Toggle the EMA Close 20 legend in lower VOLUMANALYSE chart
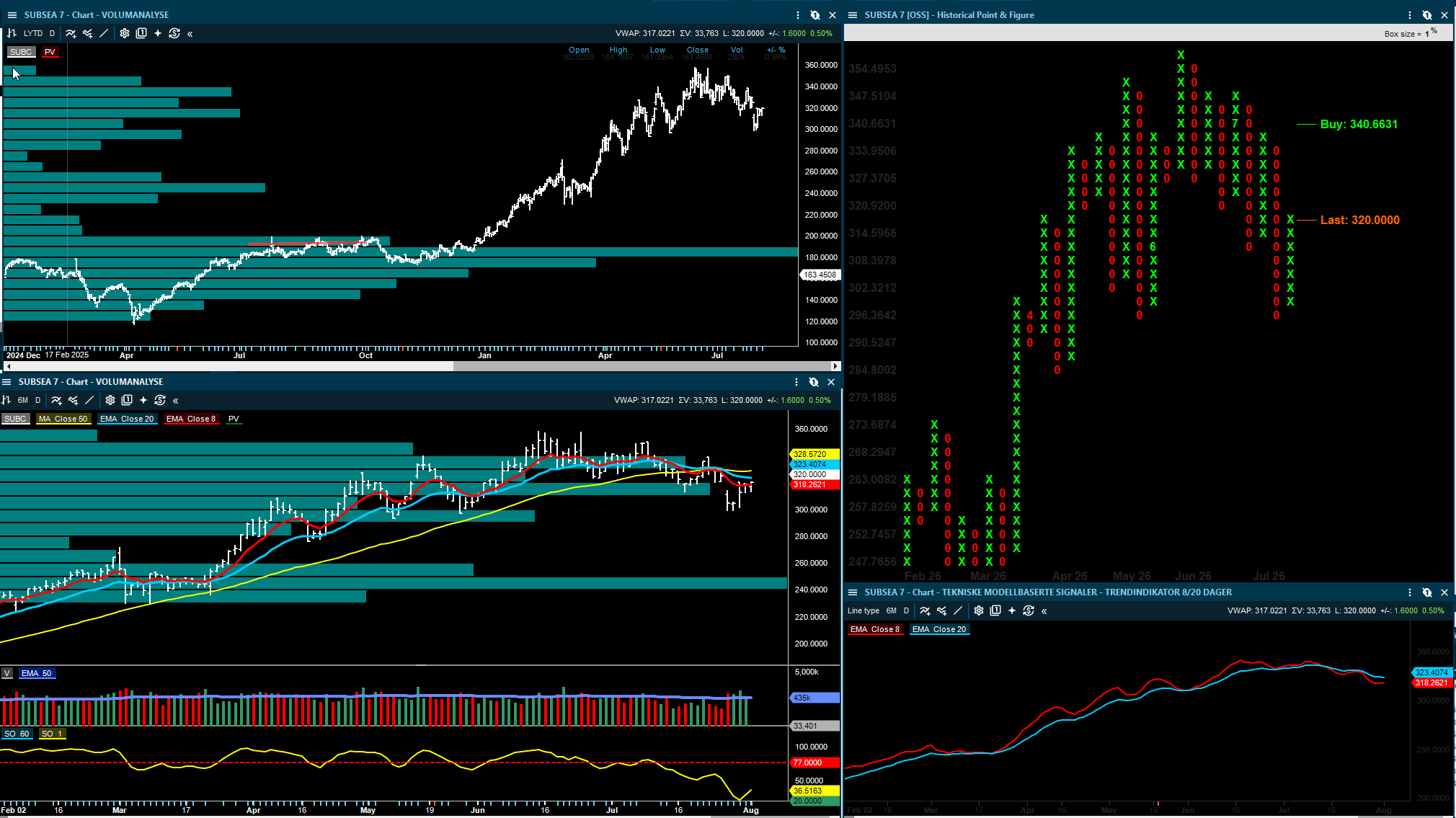 [127, 419]
